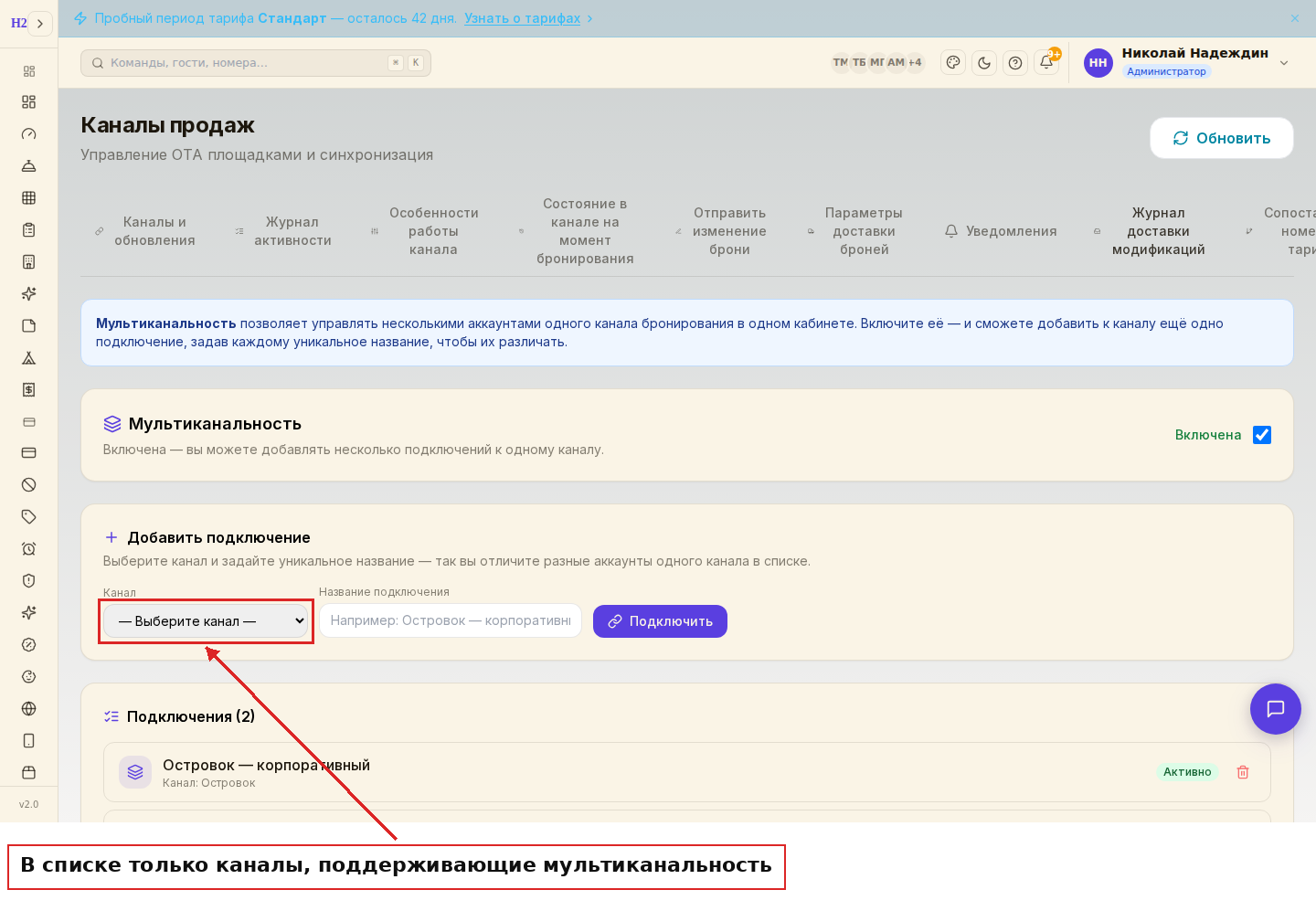Focus the Название подключения input field

tap(451, 620)
